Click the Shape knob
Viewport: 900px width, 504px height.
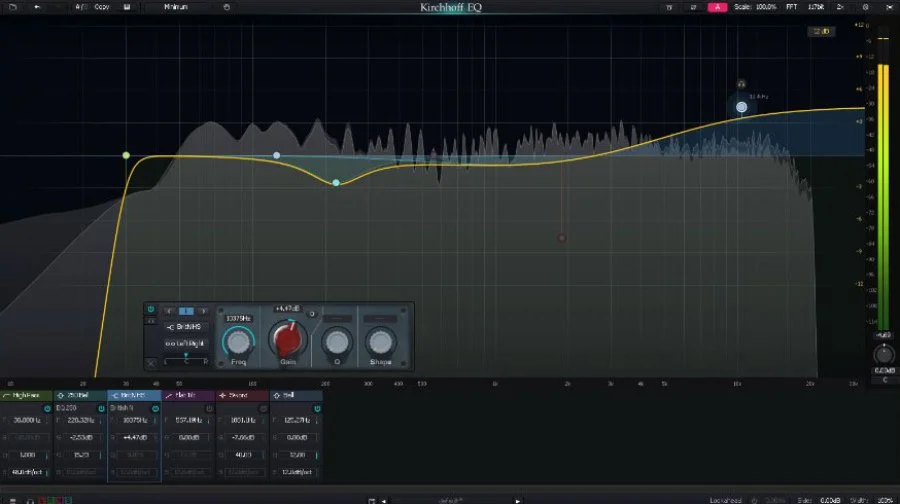[x=381, y=342]
